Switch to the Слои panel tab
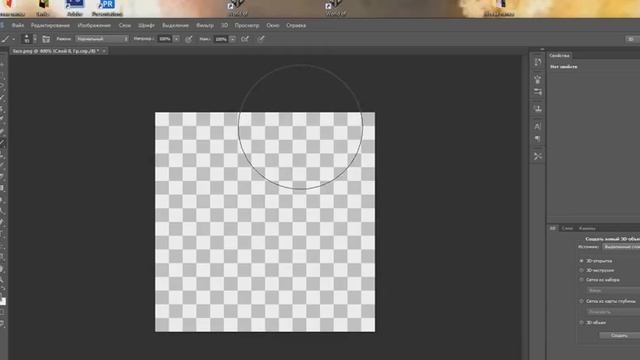The height and width of the screenshot is (360, 640). coord(567,228)
